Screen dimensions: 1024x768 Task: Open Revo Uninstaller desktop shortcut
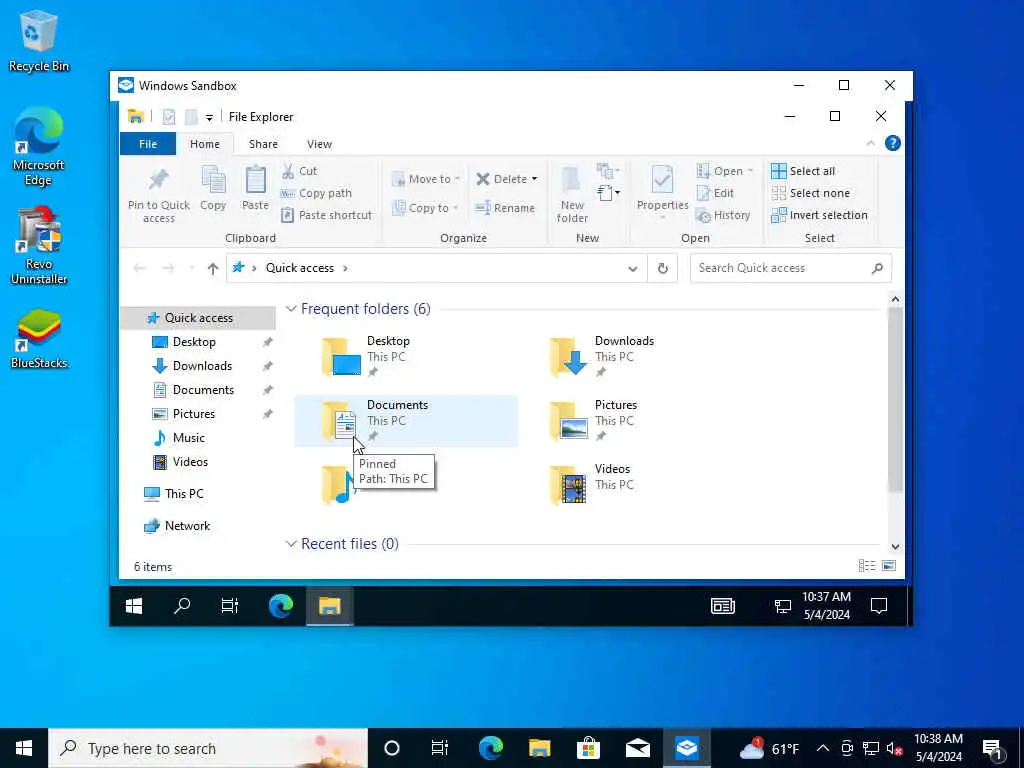39,246
